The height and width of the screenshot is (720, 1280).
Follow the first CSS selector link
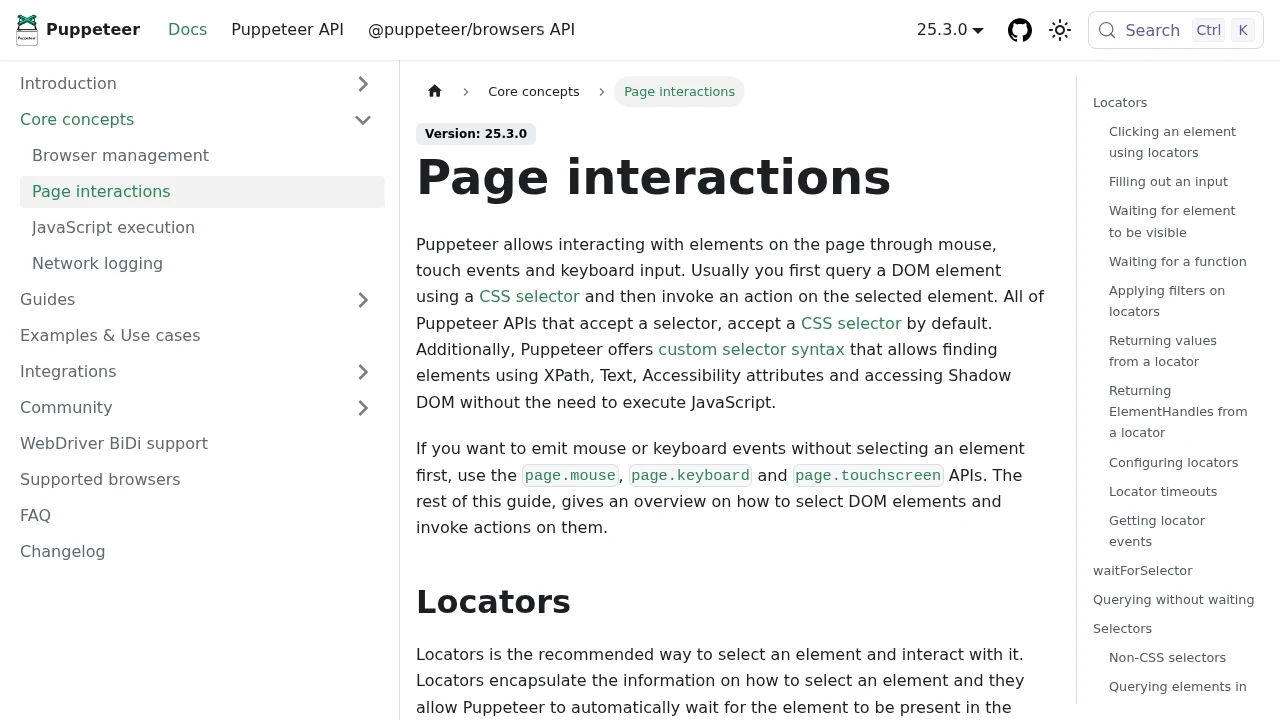click(x=529, y=297)
